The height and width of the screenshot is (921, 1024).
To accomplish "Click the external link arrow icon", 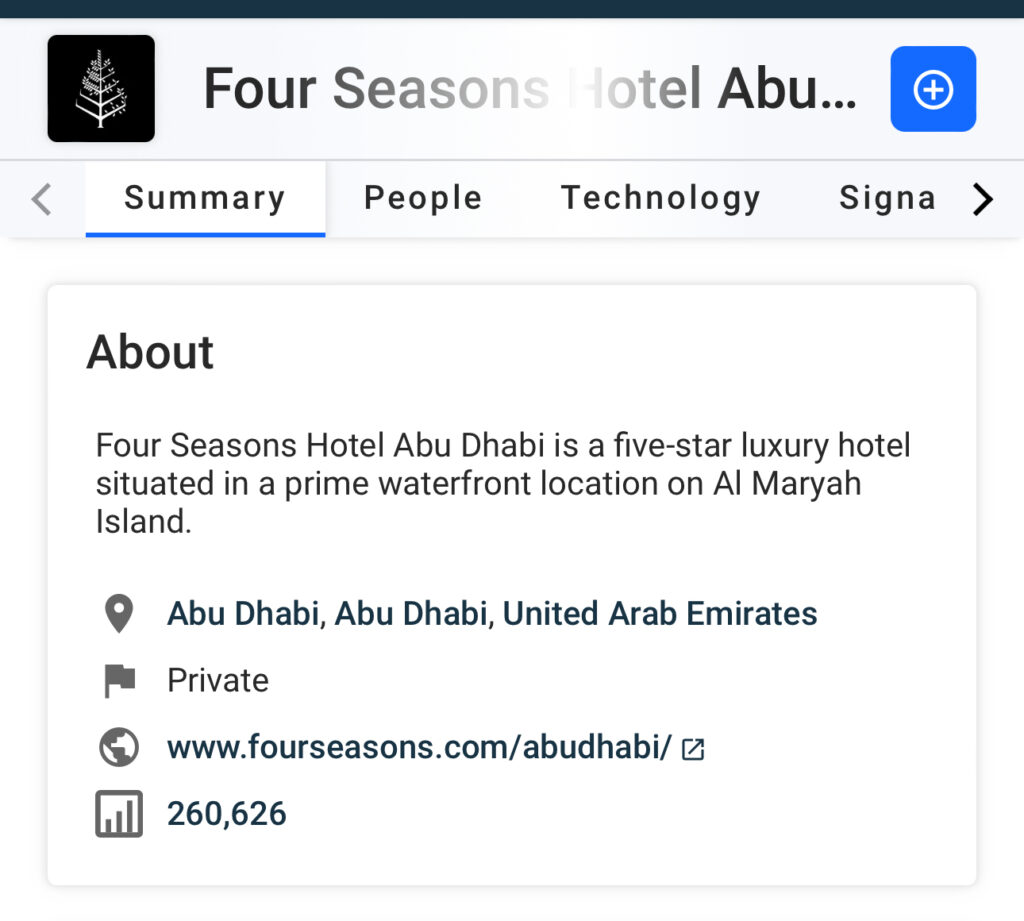I will tap(693, 749).
